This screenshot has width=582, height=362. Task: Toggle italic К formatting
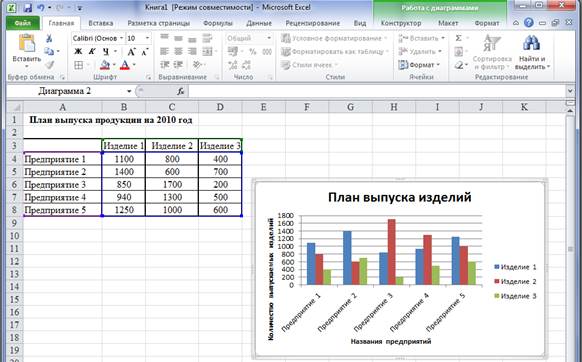click(92, 52)
